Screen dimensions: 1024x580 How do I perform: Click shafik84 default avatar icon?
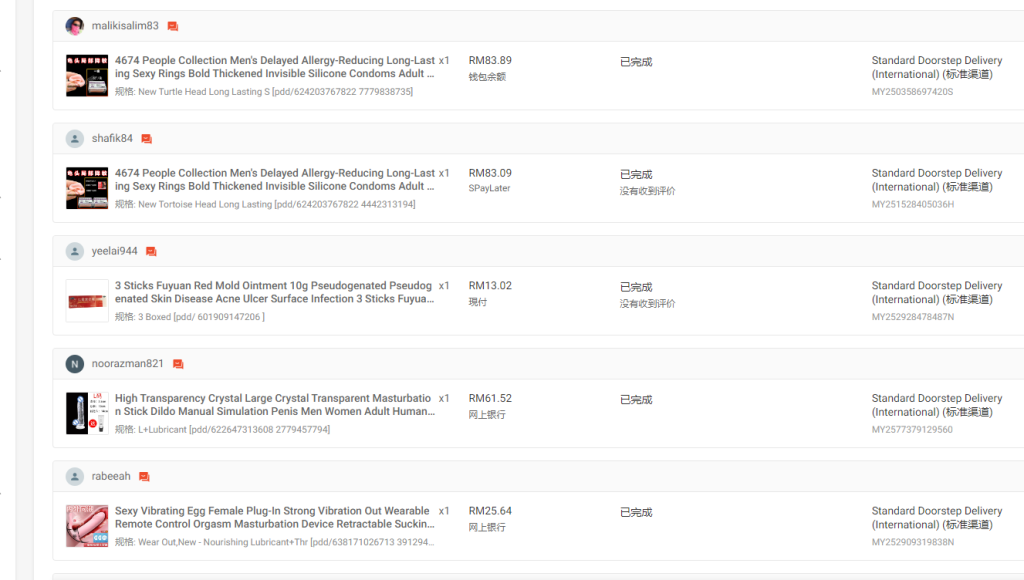tap(74, 138)
